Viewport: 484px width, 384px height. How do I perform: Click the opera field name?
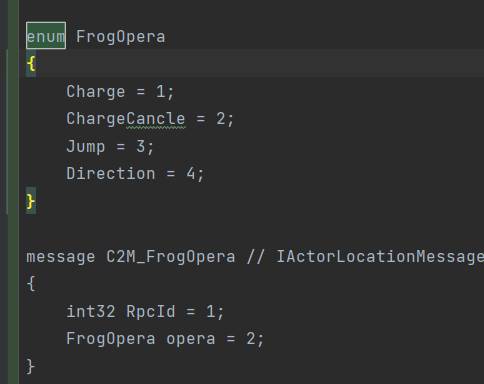coord(191,340)
